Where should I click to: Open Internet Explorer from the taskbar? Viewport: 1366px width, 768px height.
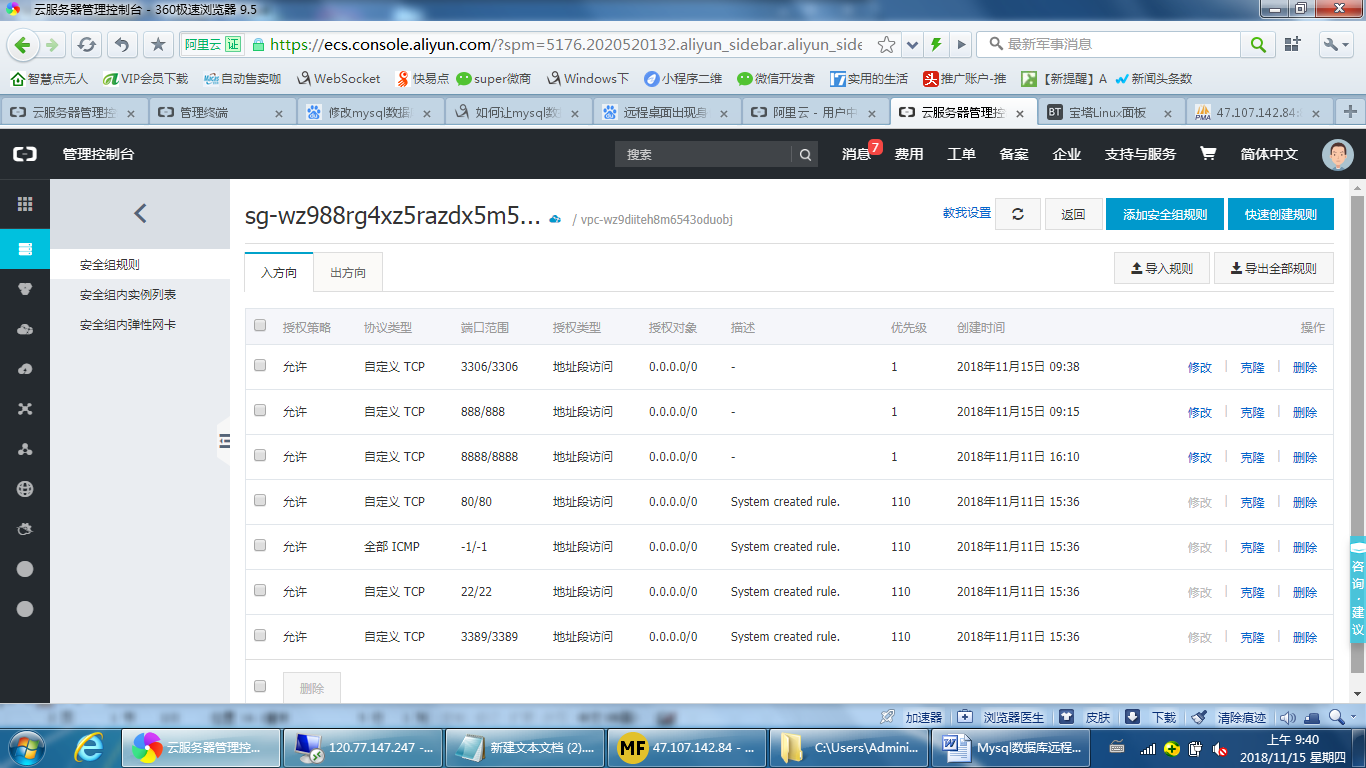89,747
